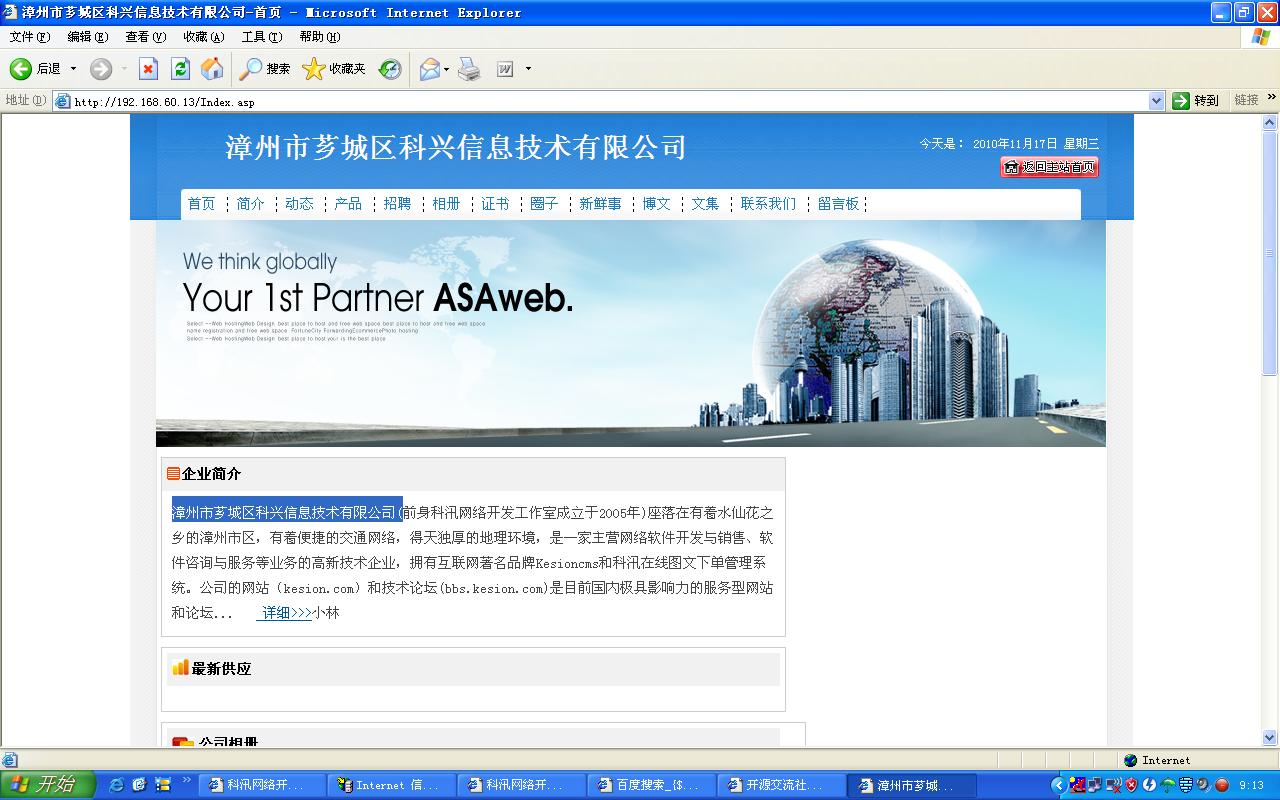
Task: Click the vertical scrollbar up arrow
Action: [x=1270, y=122]
